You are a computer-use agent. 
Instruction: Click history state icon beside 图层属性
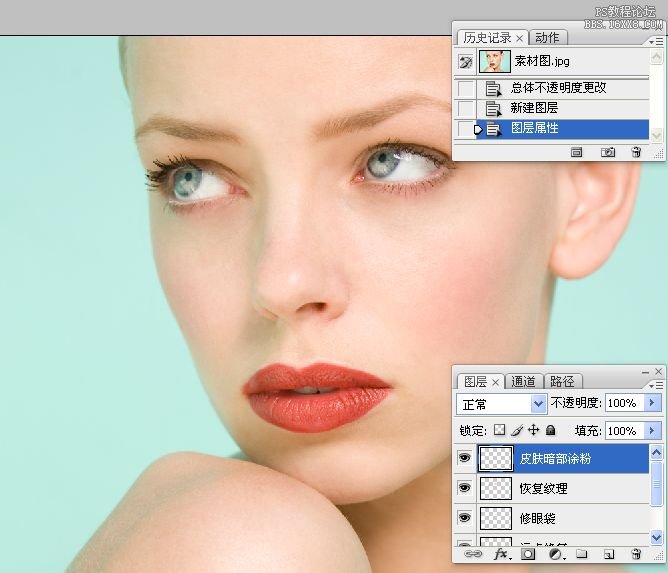click(493, 129)
